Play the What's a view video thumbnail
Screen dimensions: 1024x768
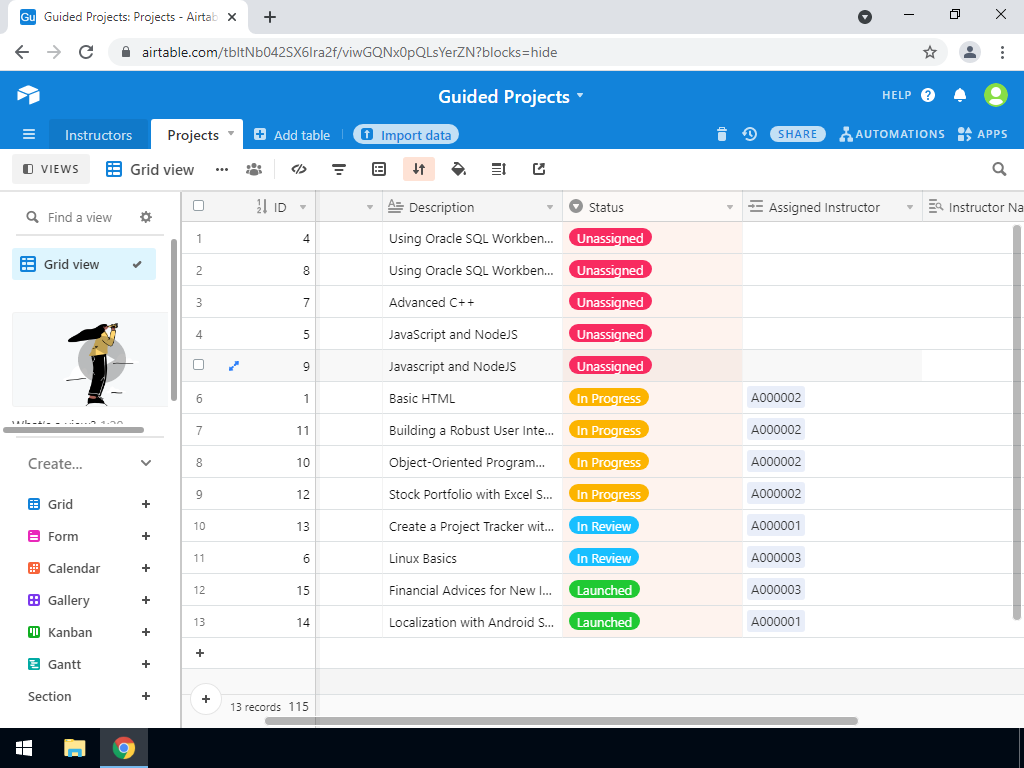pyautogui.click(x=101, y=360)
